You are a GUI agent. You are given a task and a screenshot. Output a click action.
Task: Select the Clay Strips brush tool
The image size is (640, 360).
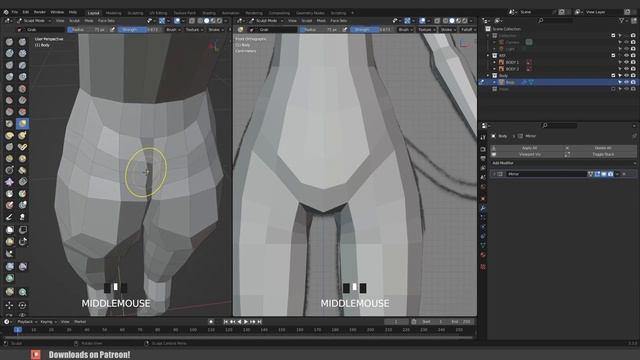click(22, 53)
